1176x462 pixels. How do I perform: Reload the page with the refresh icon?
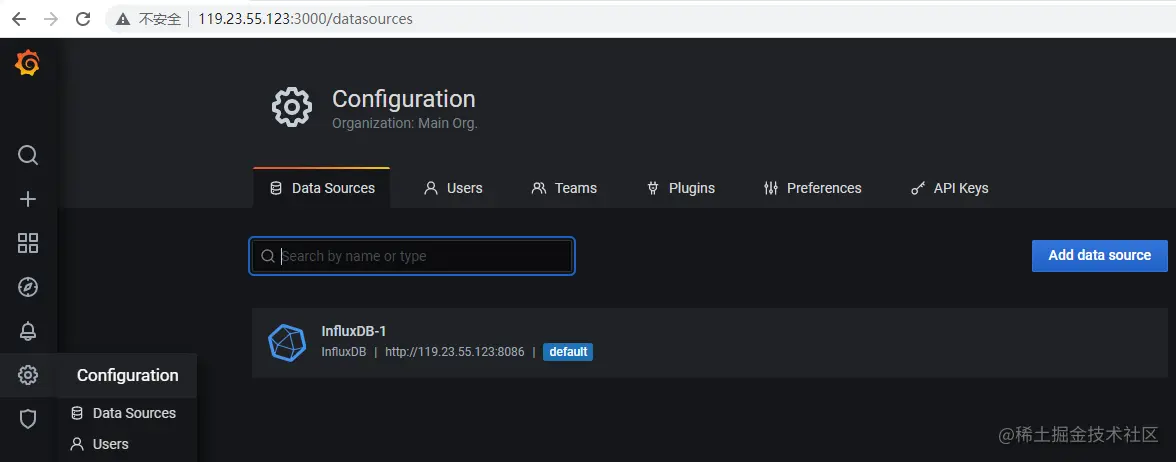[83, 19]
